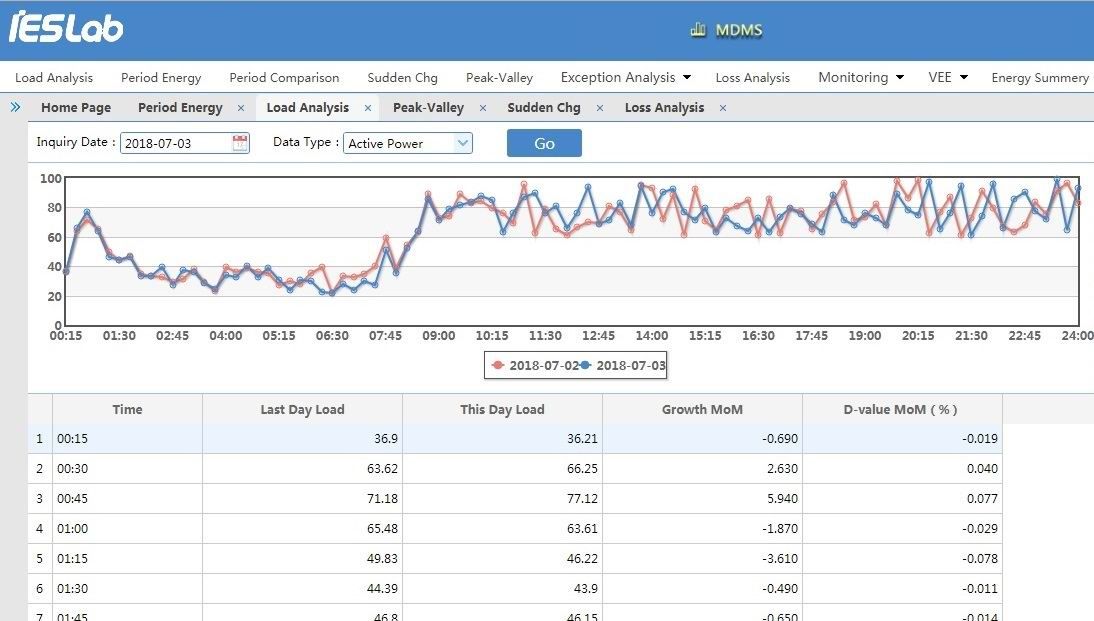Open Energy Summery menu item

coord(1040,77)
